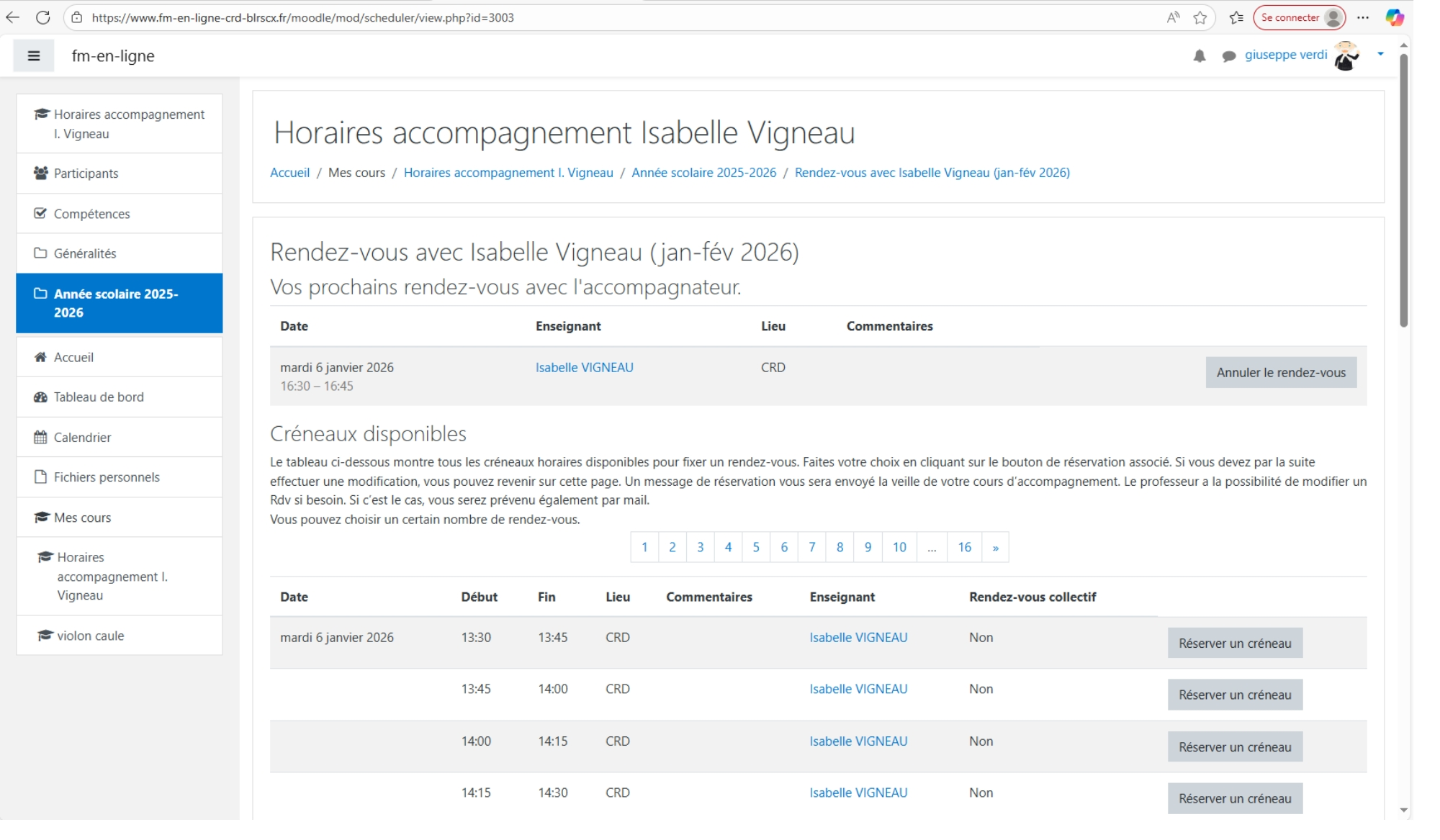This screenshot has width=1440, height=840.
Task: Click the Accueil breadcrumb link
Action: (289, 173)
